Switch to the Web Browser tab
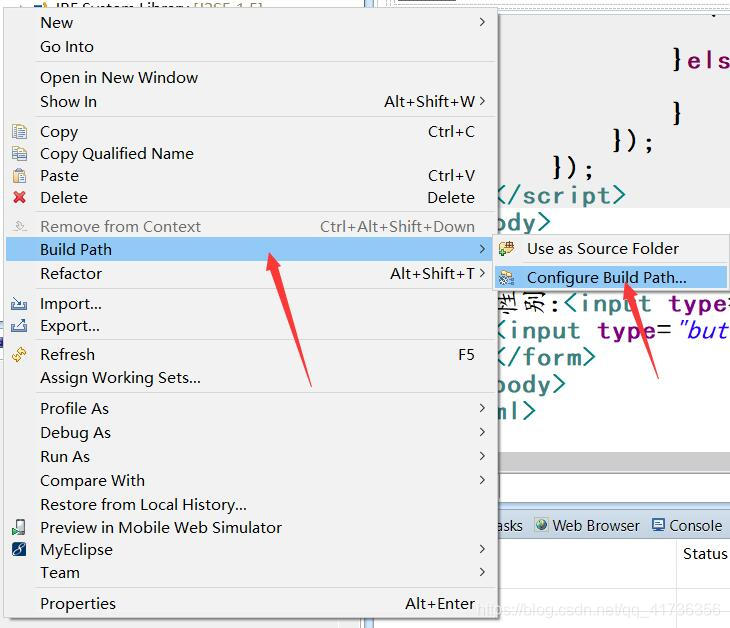Viewport: 730px width, 628px height. pos(587,526)
